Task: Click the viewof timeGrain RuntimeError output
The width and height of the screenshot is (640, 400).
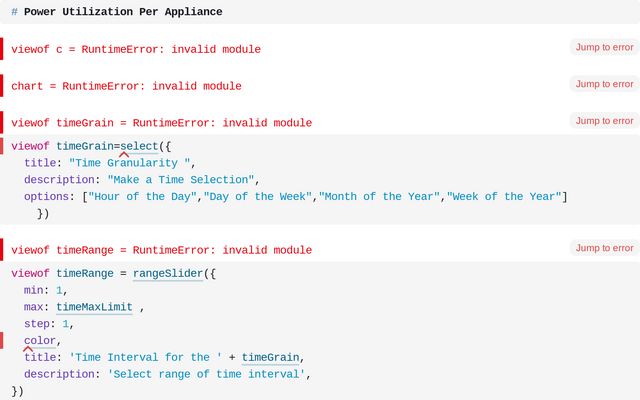Action: (x=161, y=123)
